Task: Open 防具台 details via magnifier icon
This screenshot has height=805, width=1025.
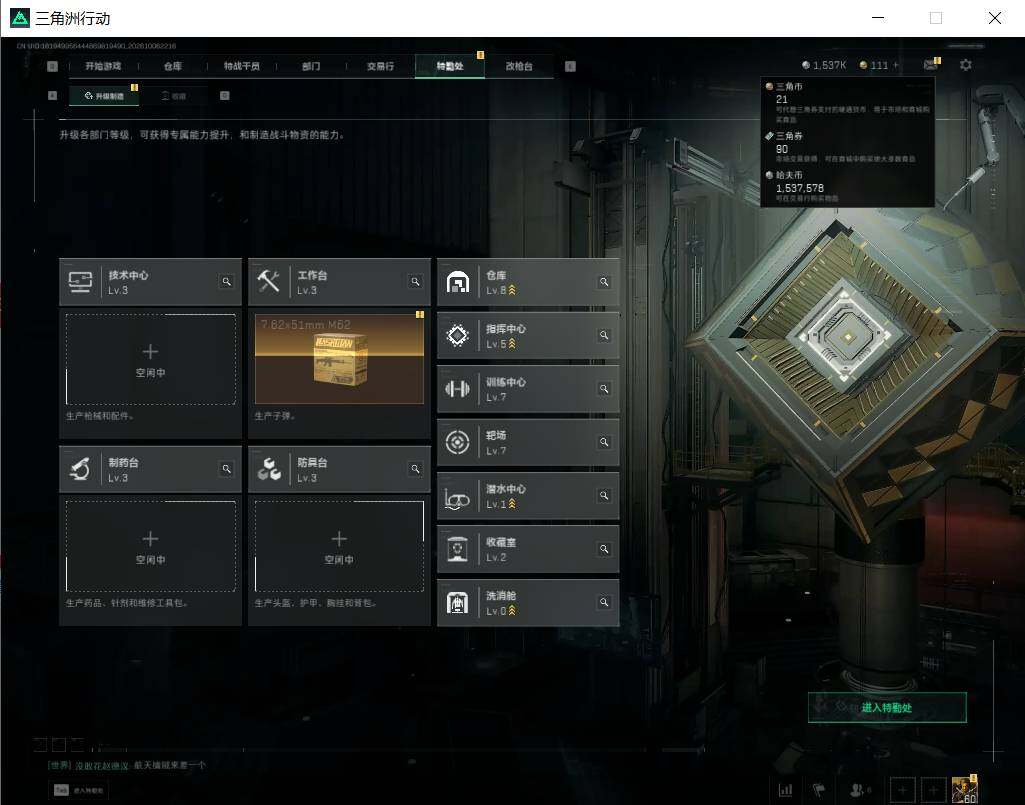Action: [x=415, y=469]
